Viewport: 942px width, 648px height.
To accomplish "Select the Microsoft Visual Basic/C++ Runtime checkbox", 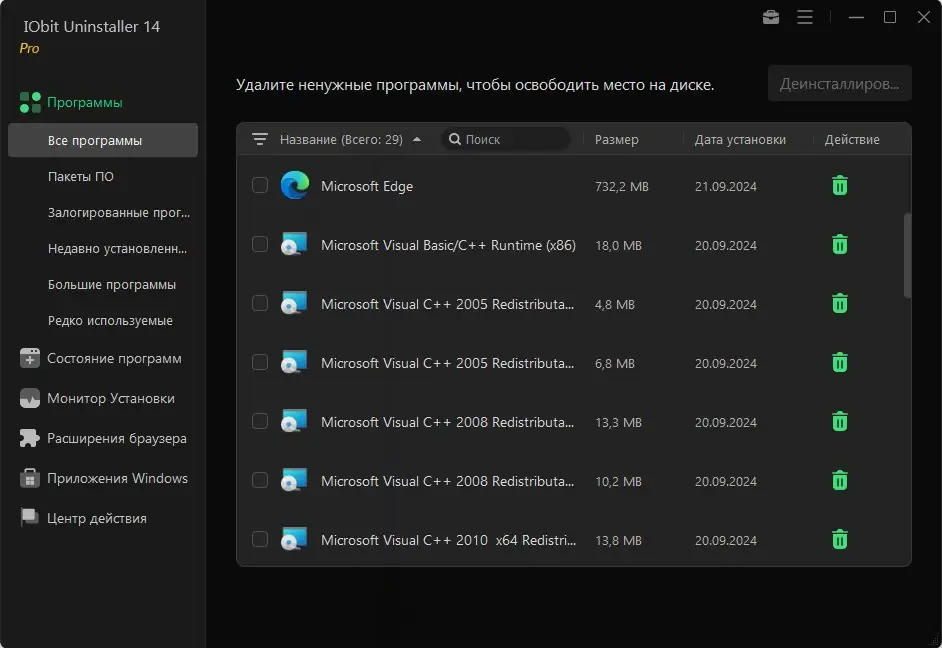I will pyautogui.click(x=259, y=244).
